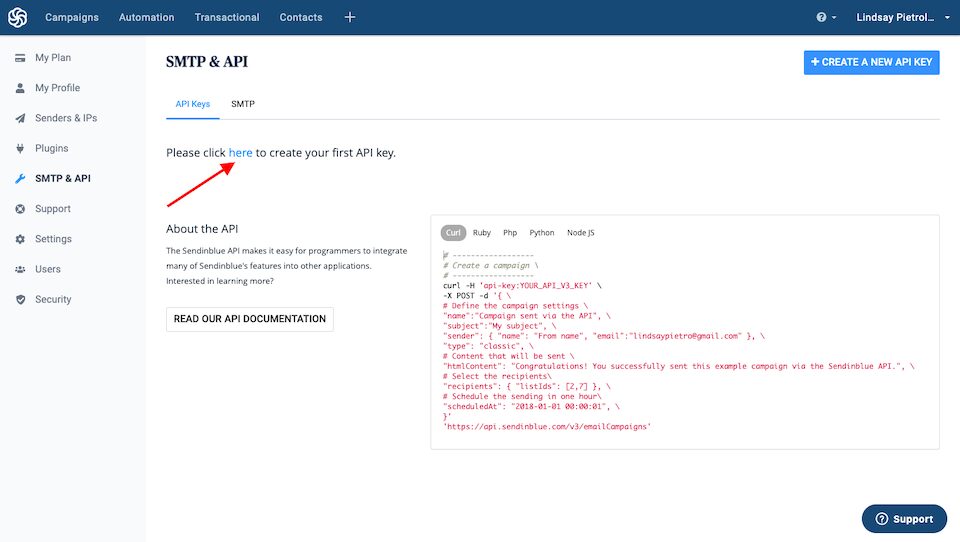Click the My Plan card icon

[x=20, y=58]
